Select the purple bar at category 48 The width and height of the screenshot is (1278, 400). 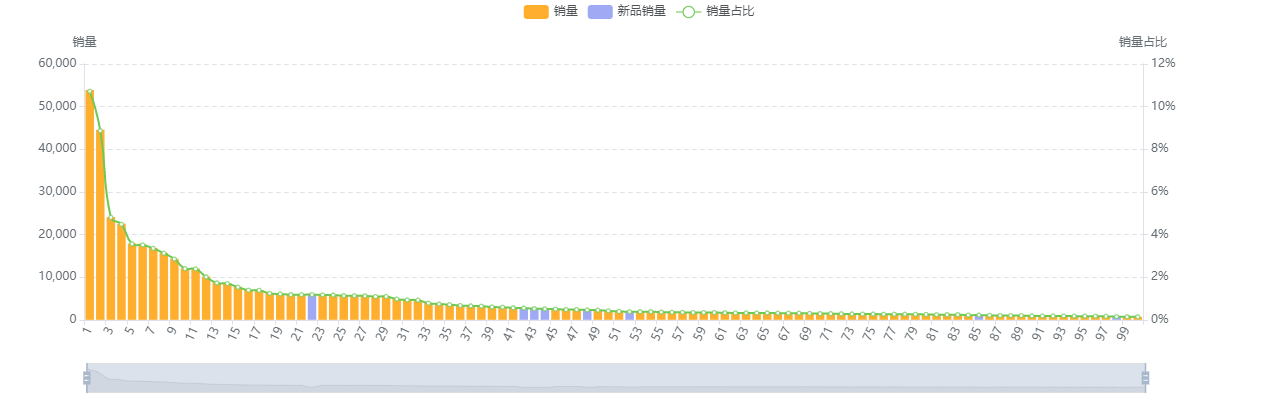(587, 315)
